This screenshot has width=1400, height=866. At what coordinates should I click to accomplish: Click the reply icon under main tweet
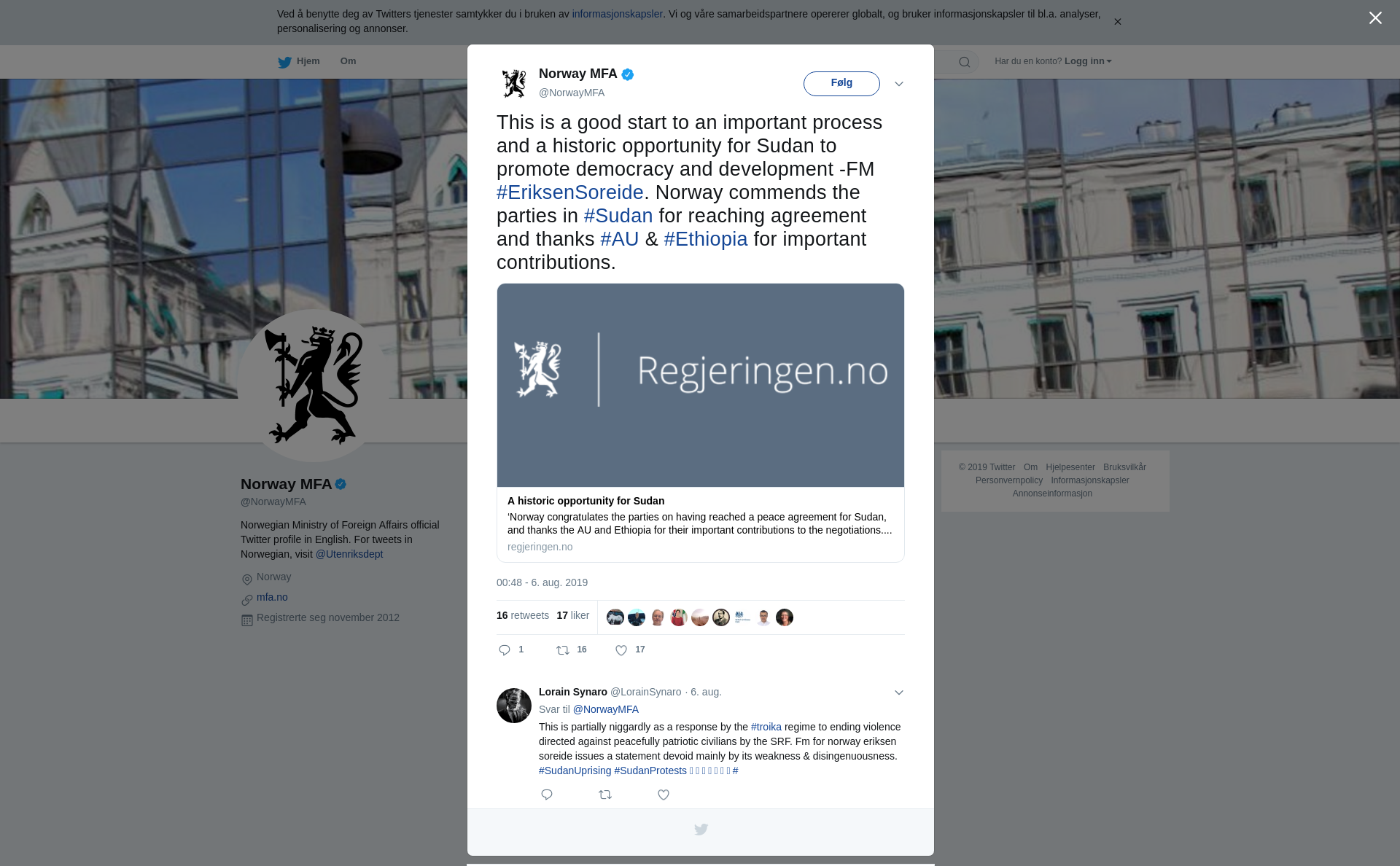coord(505,650)
